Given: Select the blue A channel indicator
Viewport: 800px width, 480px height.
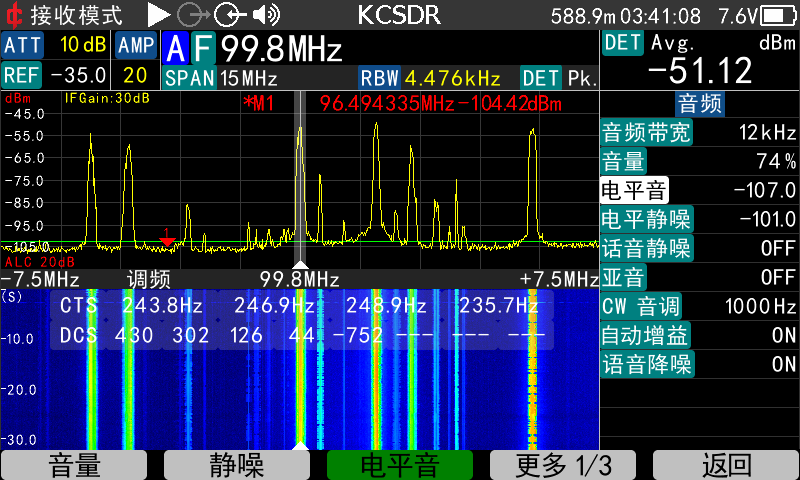Looking at the screenshot, I should click(175, 49).
